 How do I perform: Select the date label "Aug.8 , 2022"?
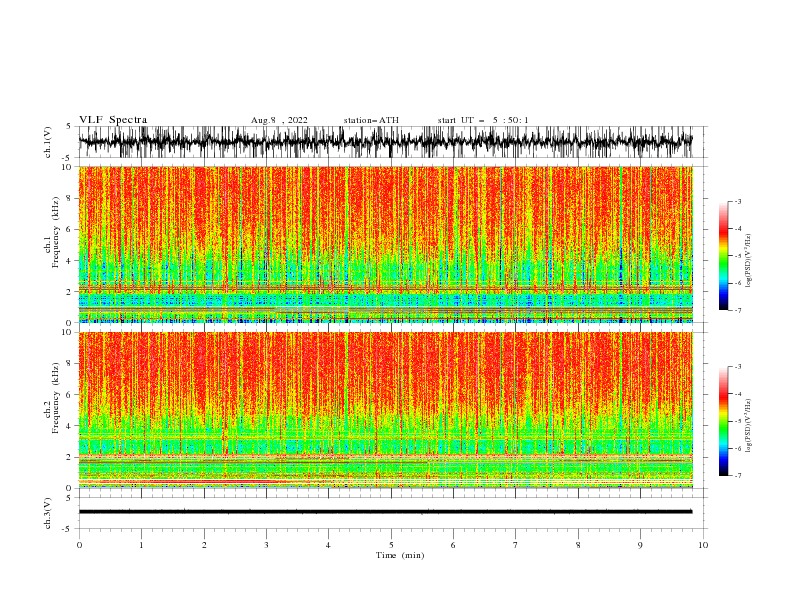click(x=279, y=120)
